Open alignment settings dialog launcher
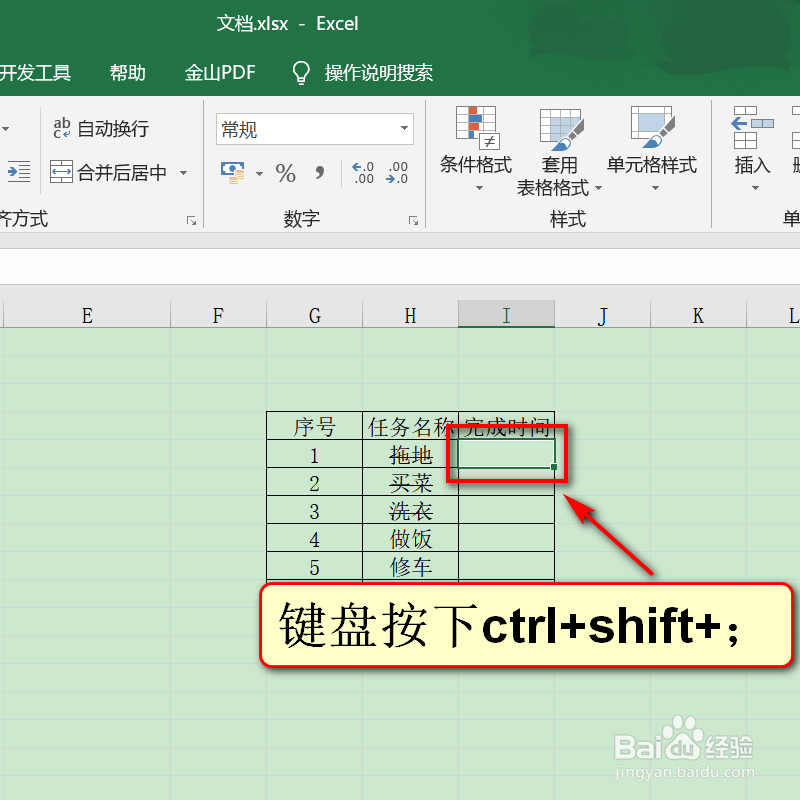The height and width of the screenshot is (800, 800). [x=191, y=220]
